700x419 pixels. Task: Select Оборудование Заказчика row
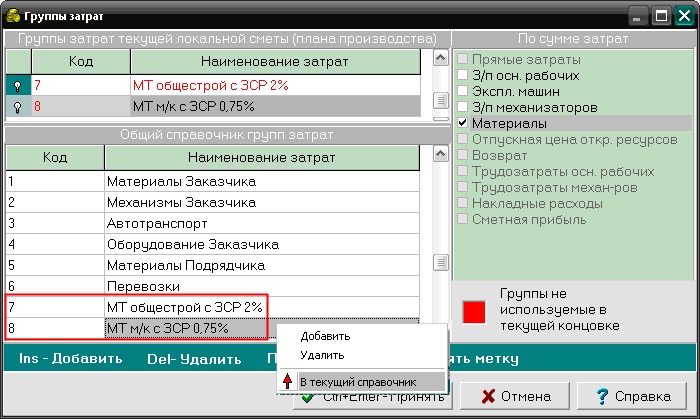(212, 245)
